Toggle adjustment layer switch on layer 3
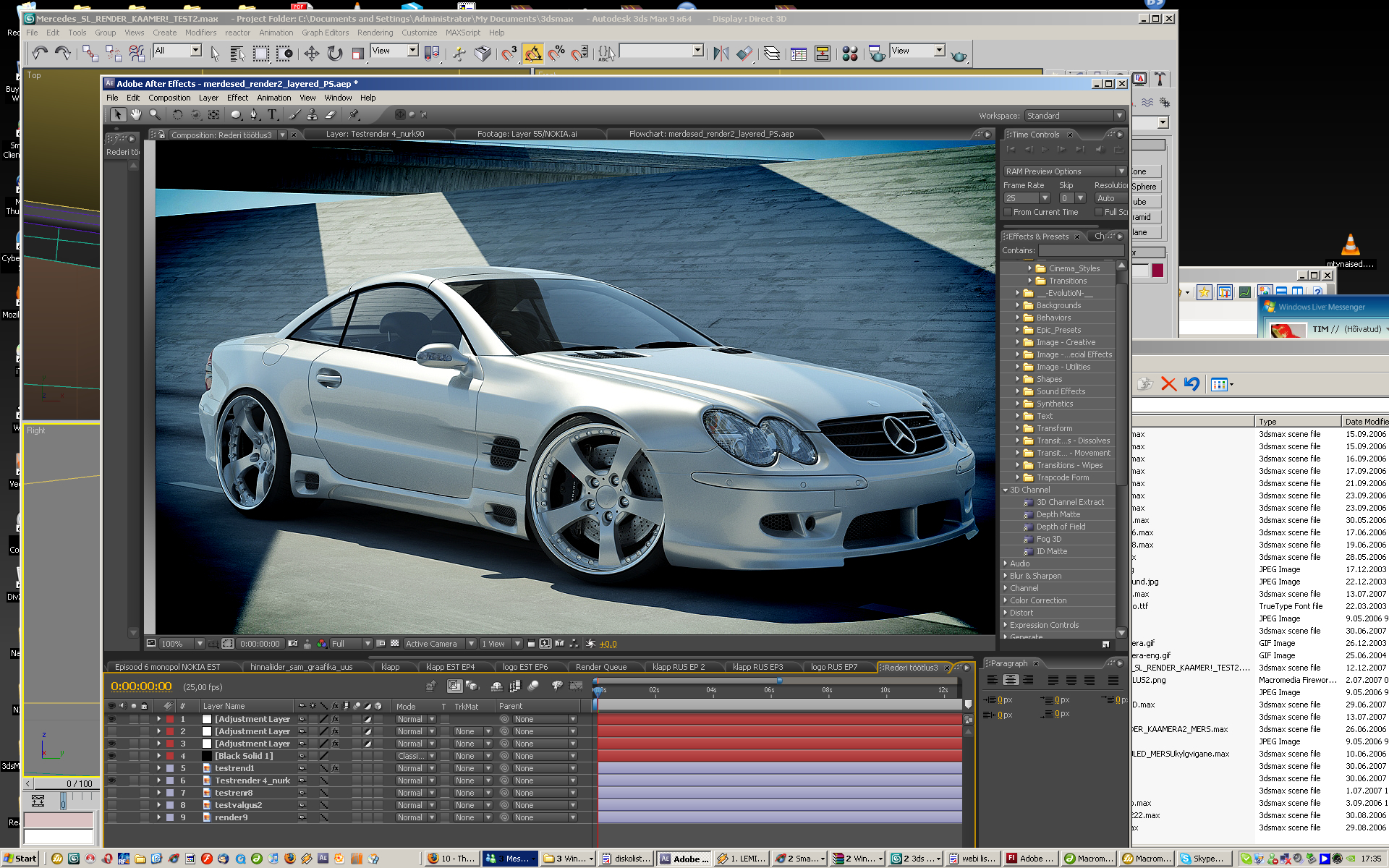 tap(368, 744)
